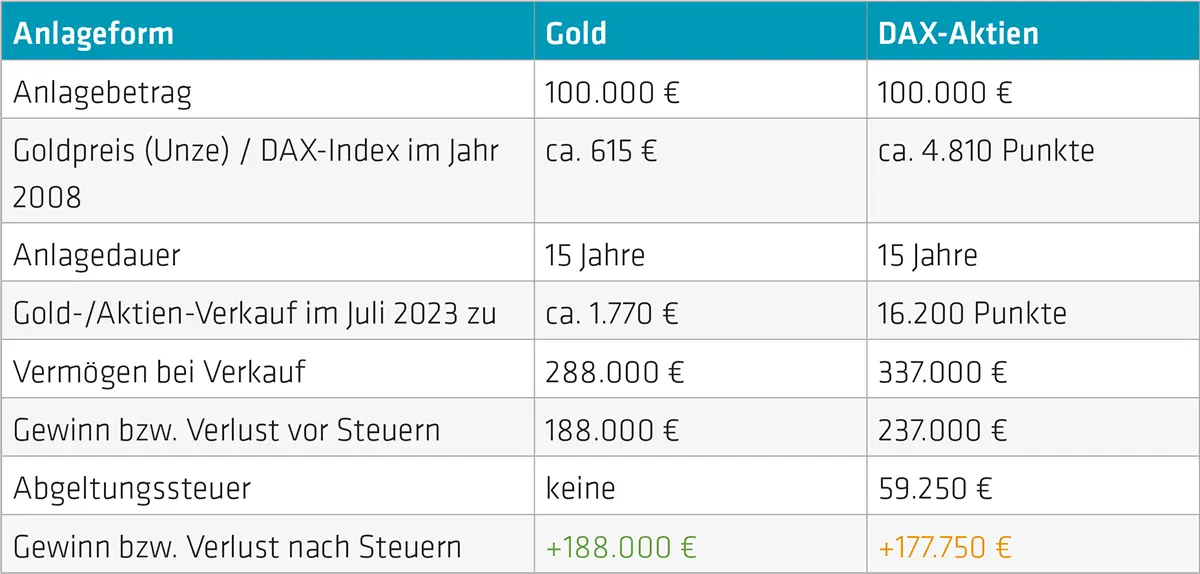Click the Anlagebetrag row label

(x=102, y=93)
